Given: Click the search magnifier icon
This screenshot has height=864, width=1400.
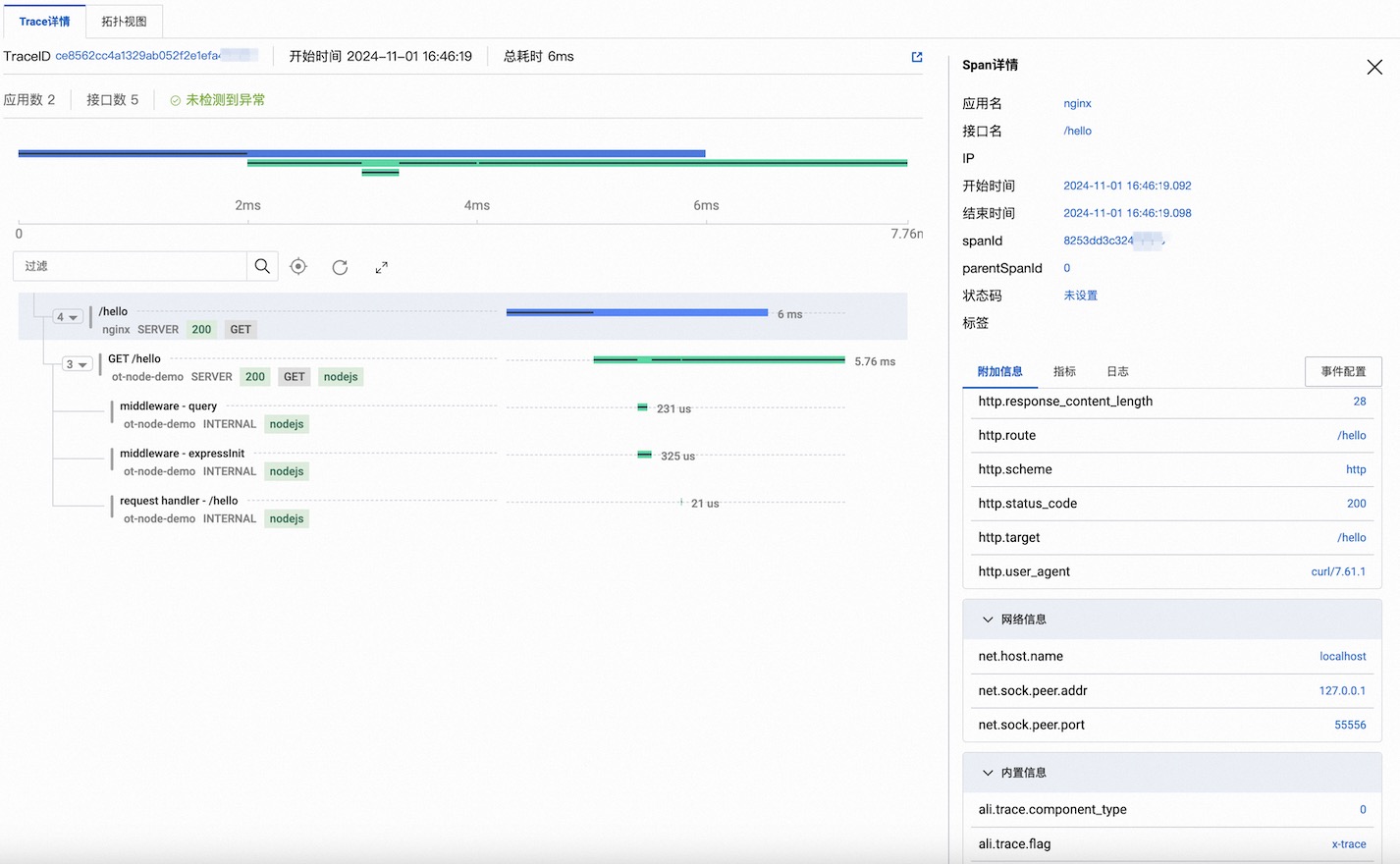Looking at the screenshot, I should point(262,266).
